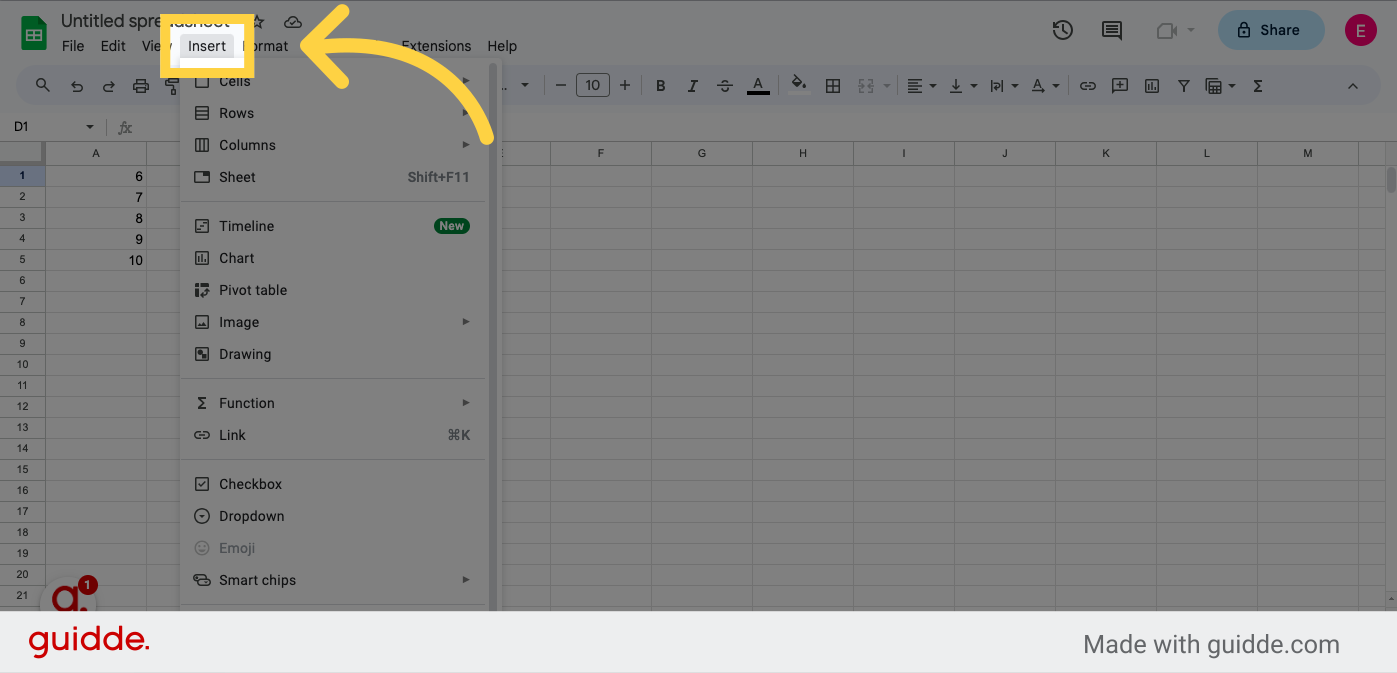Open the Create a filter icon
1397x673 pixels.
point(1183,85)
